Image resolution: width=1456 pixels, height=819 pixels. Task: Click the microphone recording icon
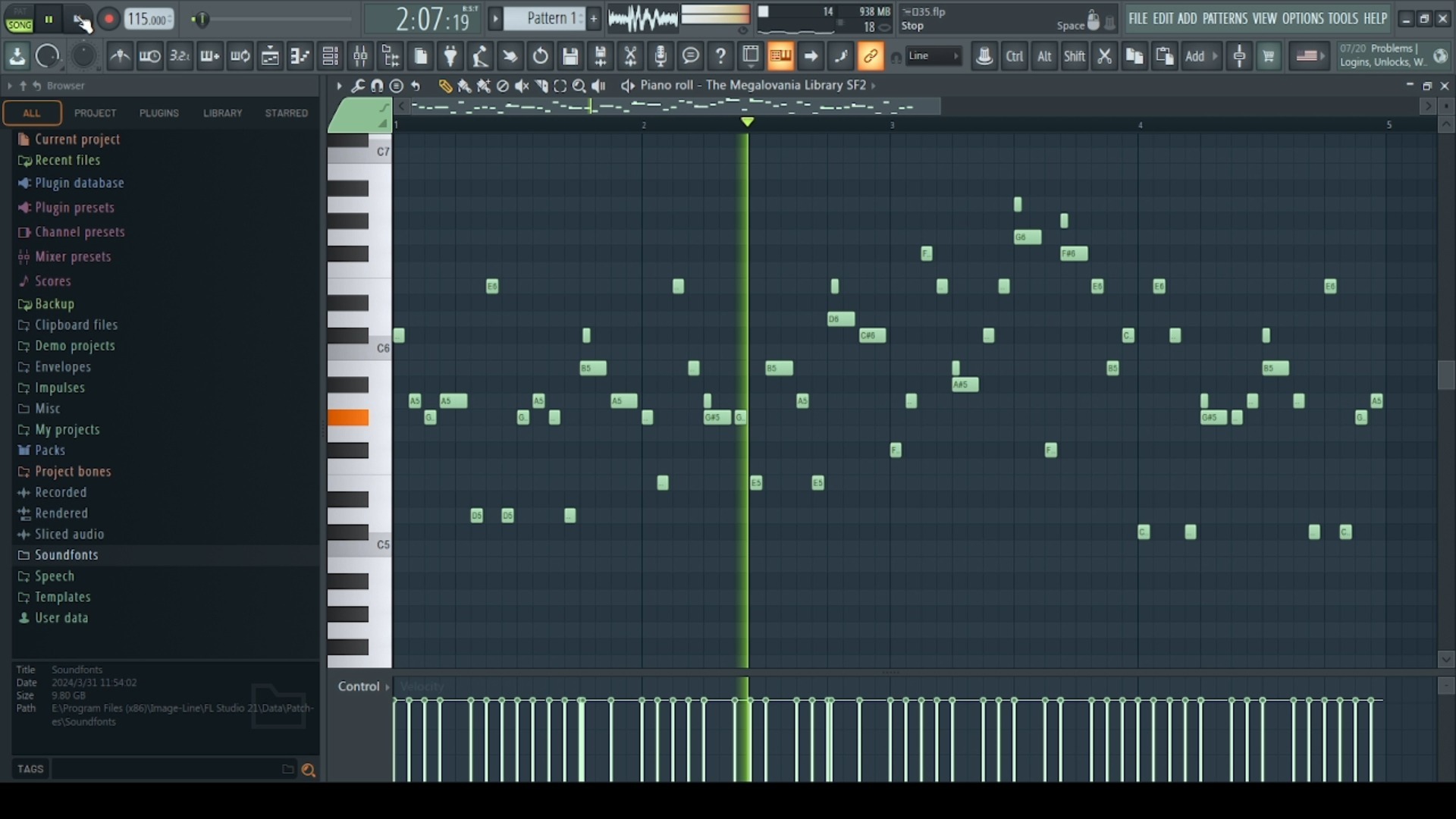[661, 56]
